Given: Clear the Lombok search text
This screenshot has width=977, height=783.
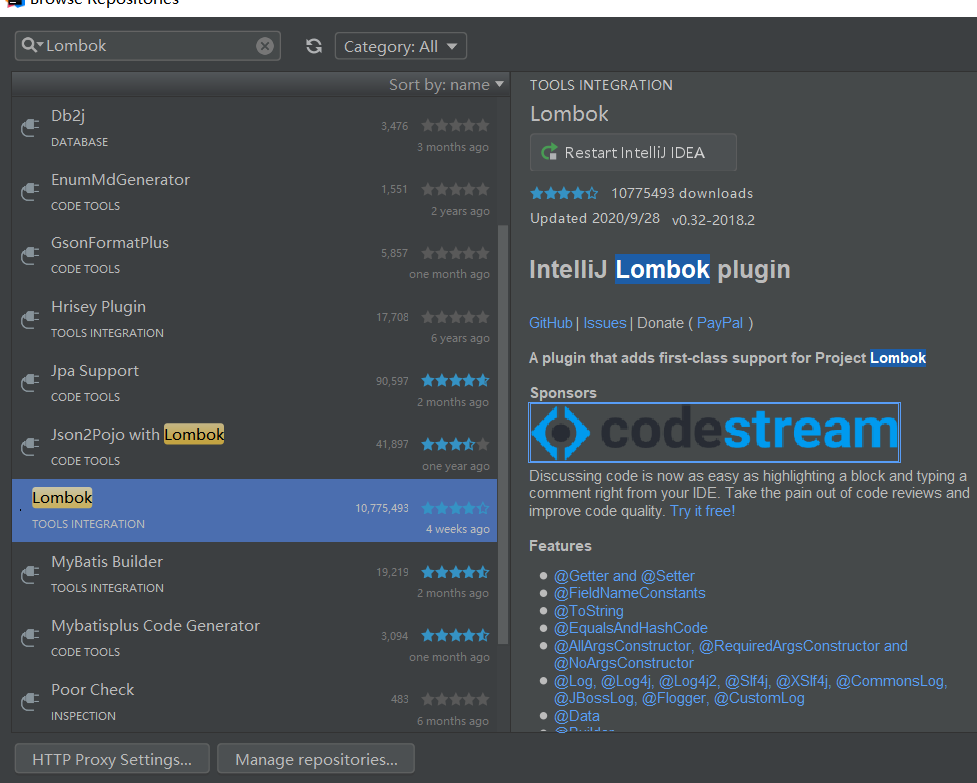Looking at the screenshot, I should (265, 45).
